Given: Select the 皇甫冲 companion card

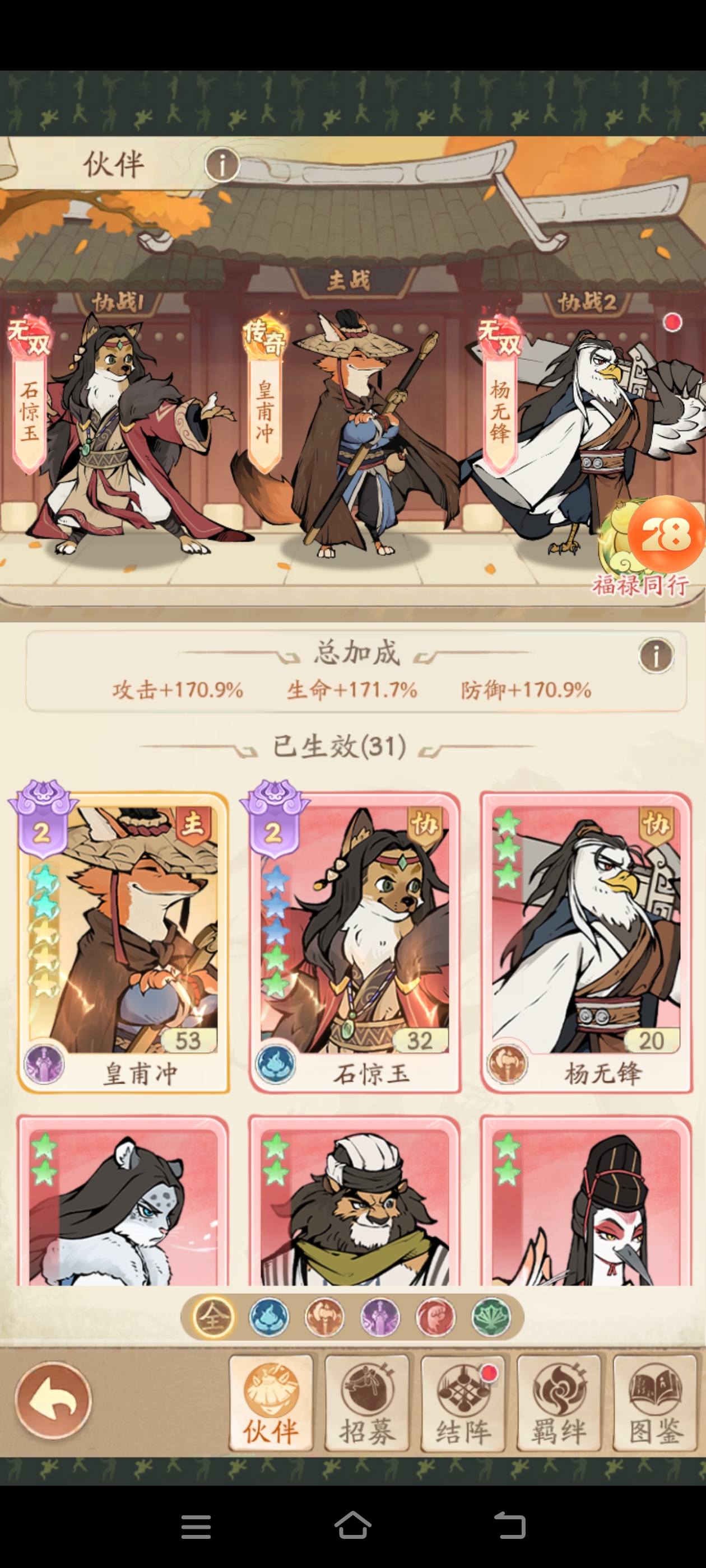Looking at the screenshot, I should tap(123, 942).
